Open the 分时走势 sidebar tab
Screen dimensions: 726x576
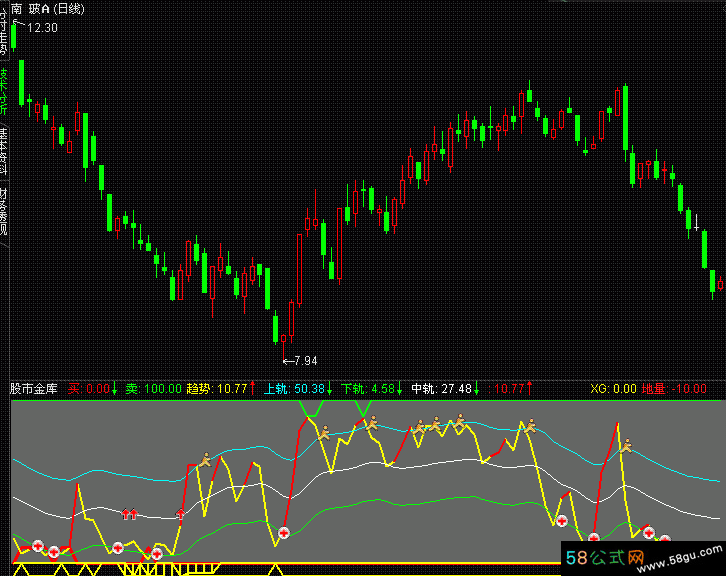4,32
